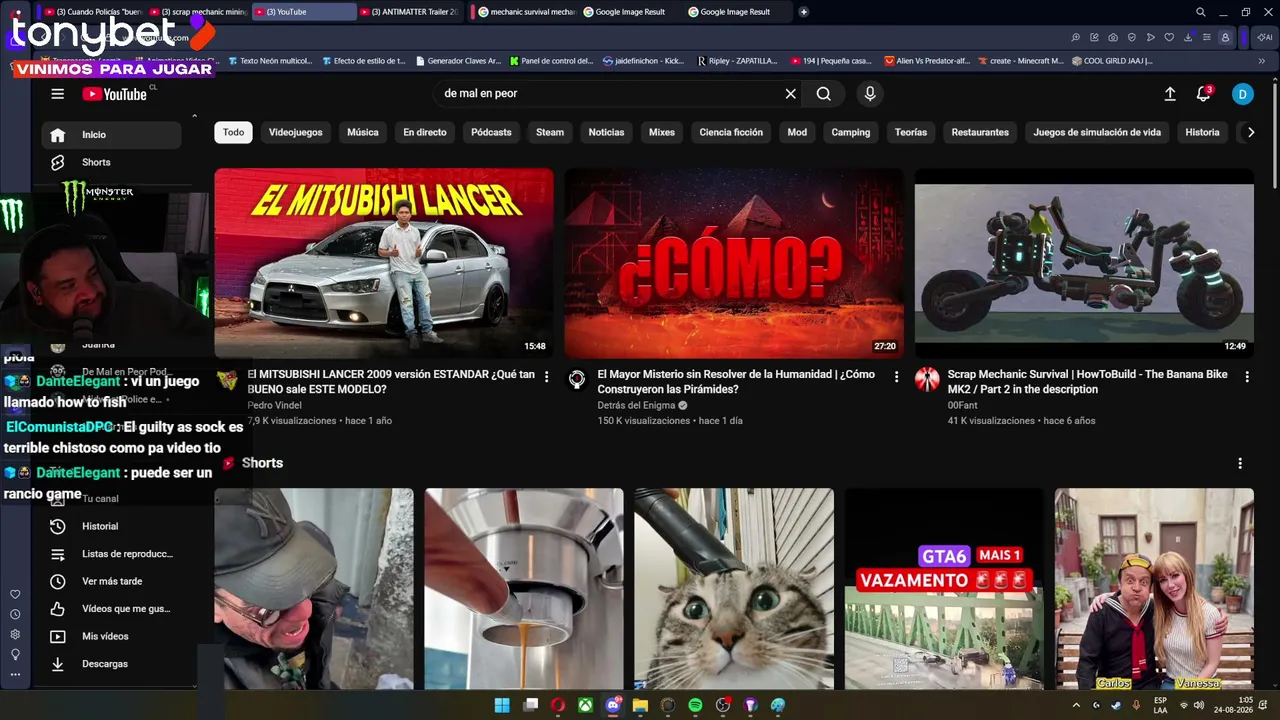
Task: Open Opera sidebar history clock icon
Action: point(15,615)
